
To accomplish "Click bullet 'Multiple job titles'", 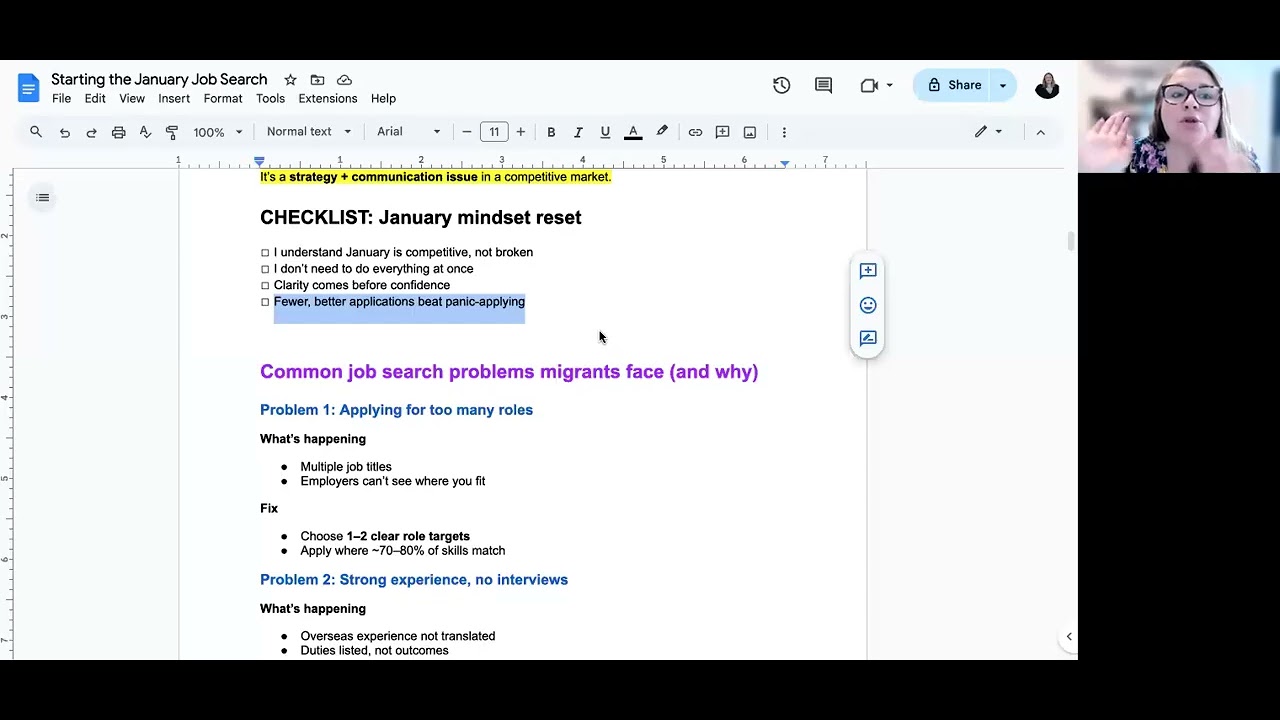I will tap(346, 467).
